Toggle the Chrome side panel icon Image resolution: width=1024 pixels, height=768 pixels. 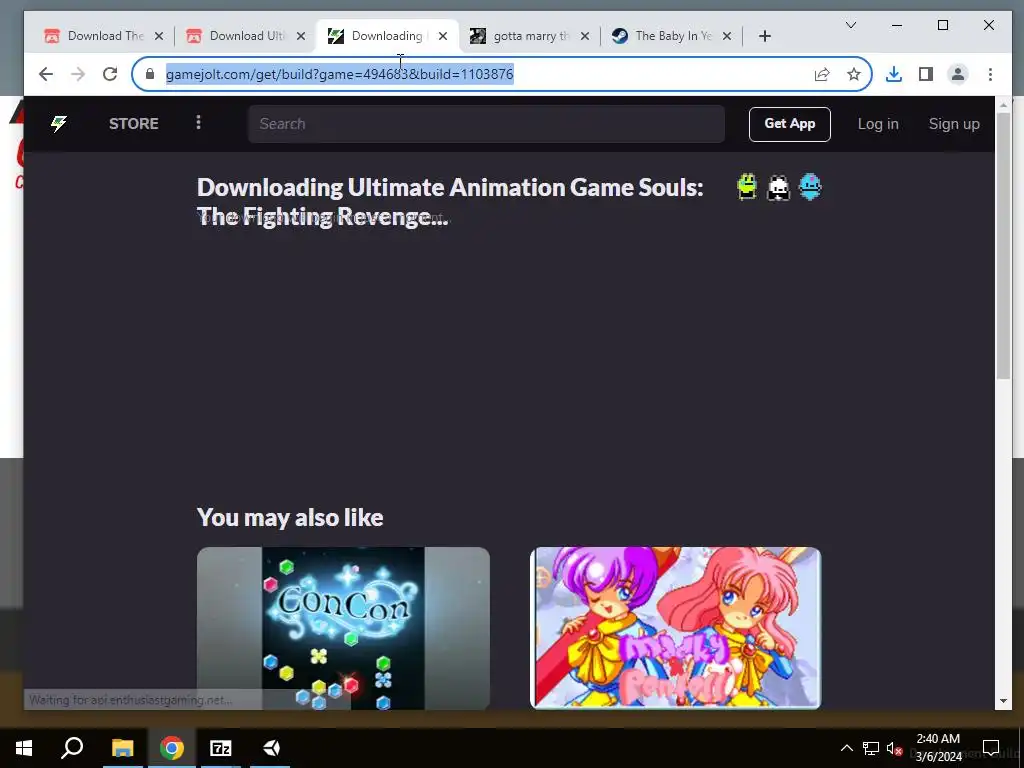925,74
